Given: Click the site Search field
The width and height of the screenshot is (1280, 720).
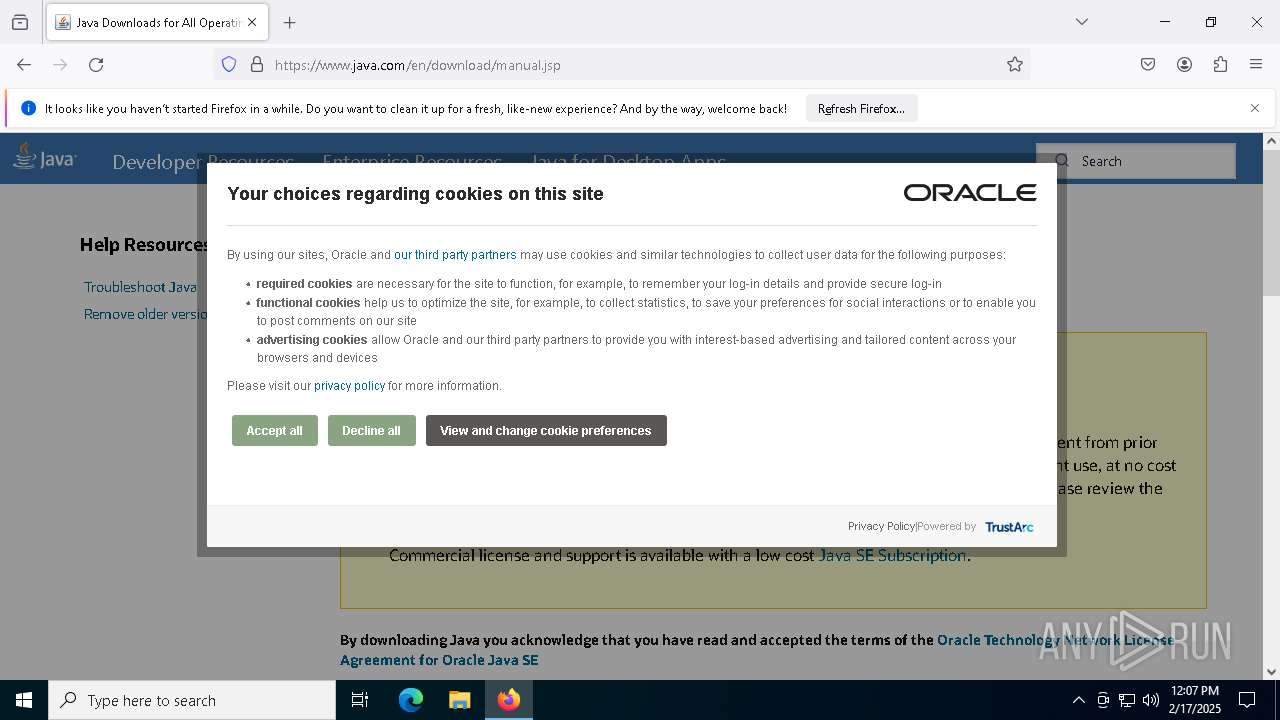Looking at the screenshot, I should pyautogui.click(x=1135, y=161).
